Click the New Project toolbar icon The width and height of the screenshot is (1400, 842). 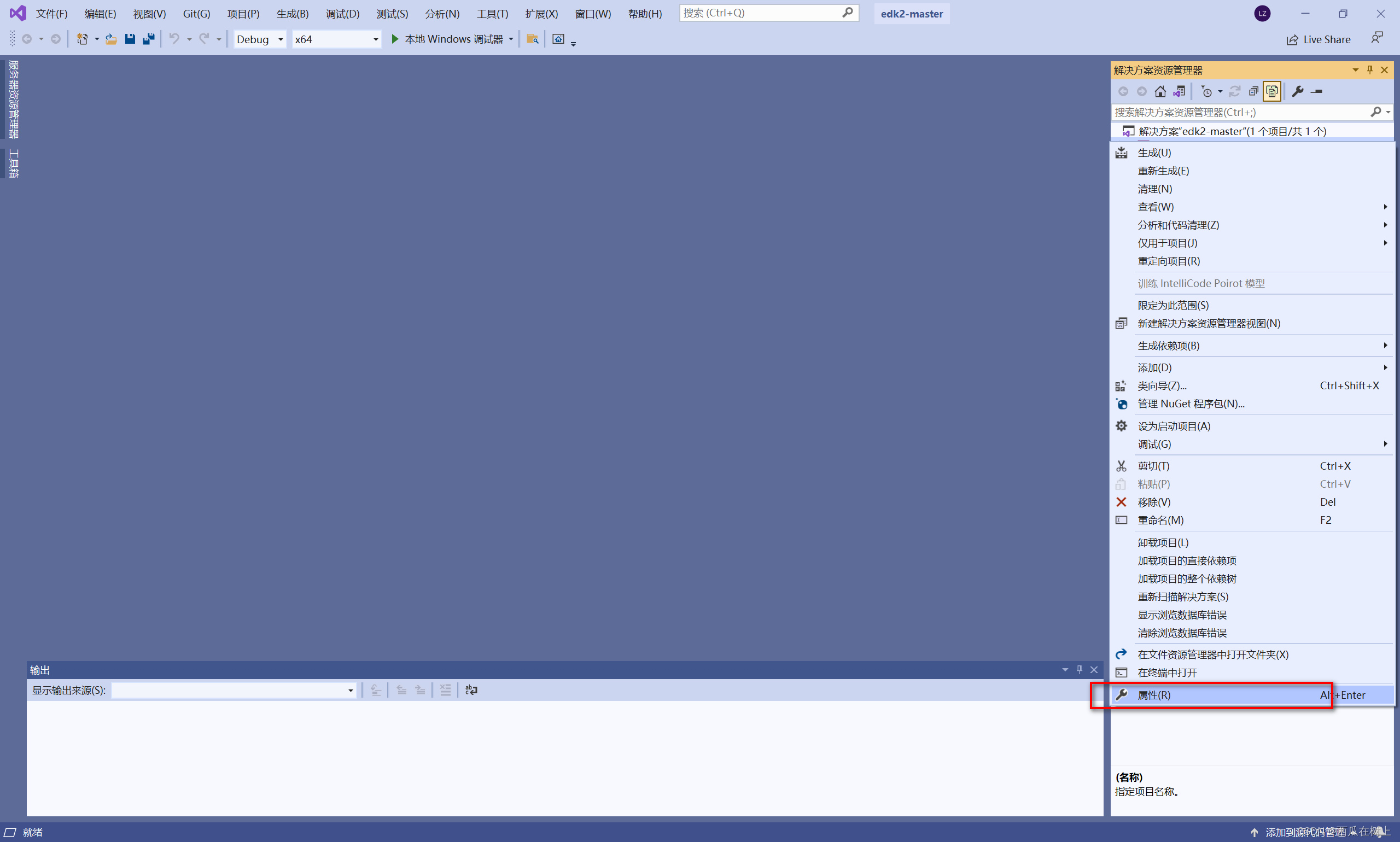click(x=82, y=39)
